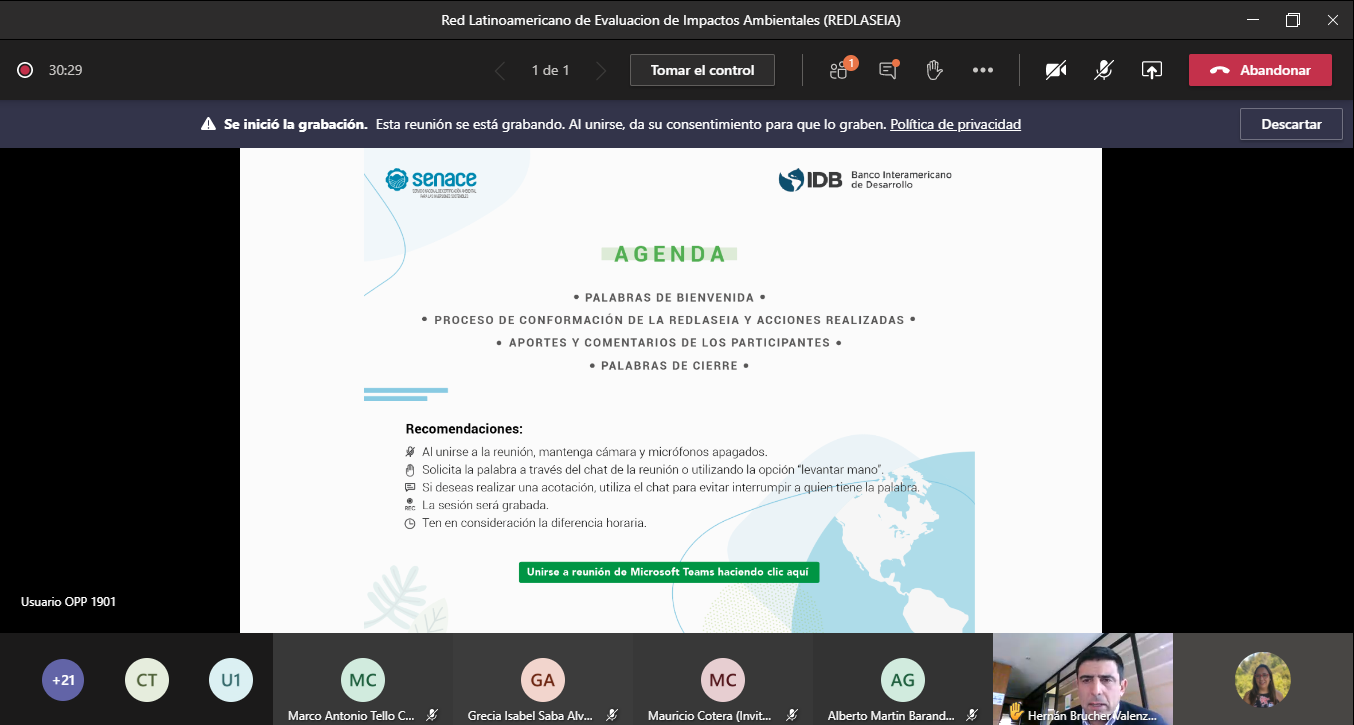
Task: Raise your hand using hand icon
Action: point(934,70)
